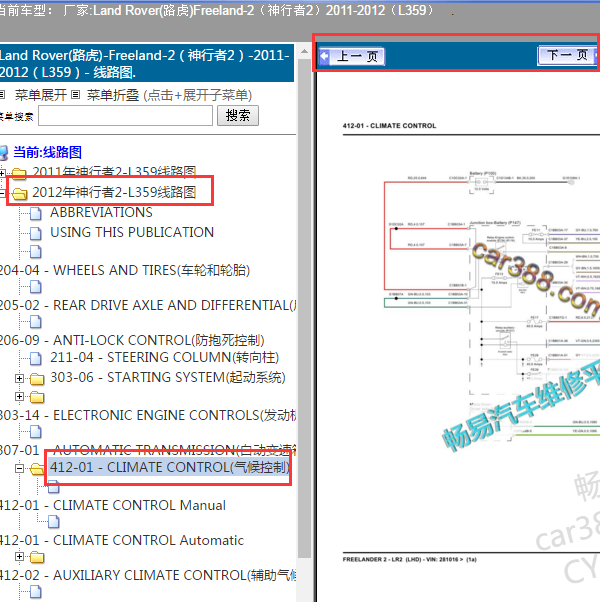Open 412-01 CLIMATE CONTROL Automatic

tap(122, 541)
